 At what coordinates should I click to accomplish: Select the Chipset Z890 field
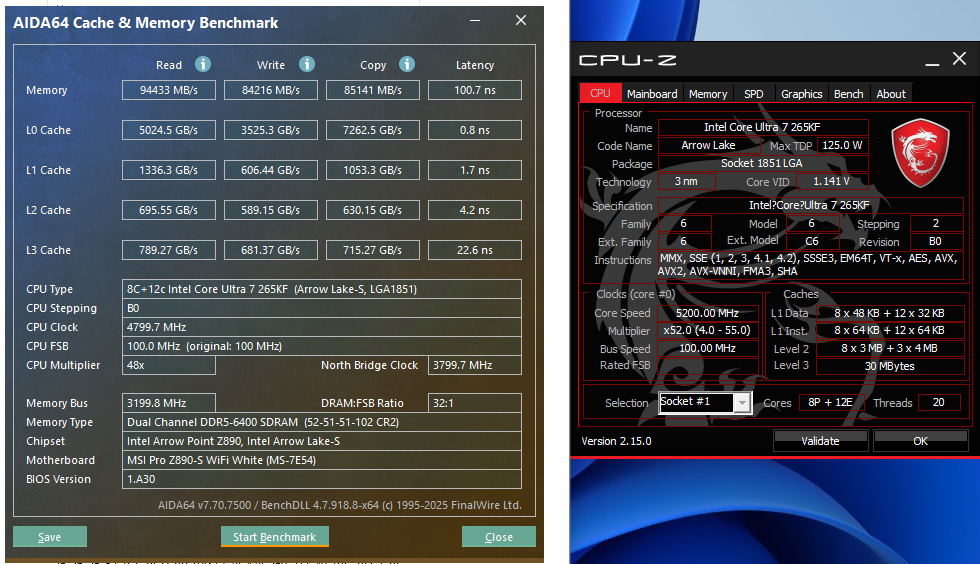[322, 441]
